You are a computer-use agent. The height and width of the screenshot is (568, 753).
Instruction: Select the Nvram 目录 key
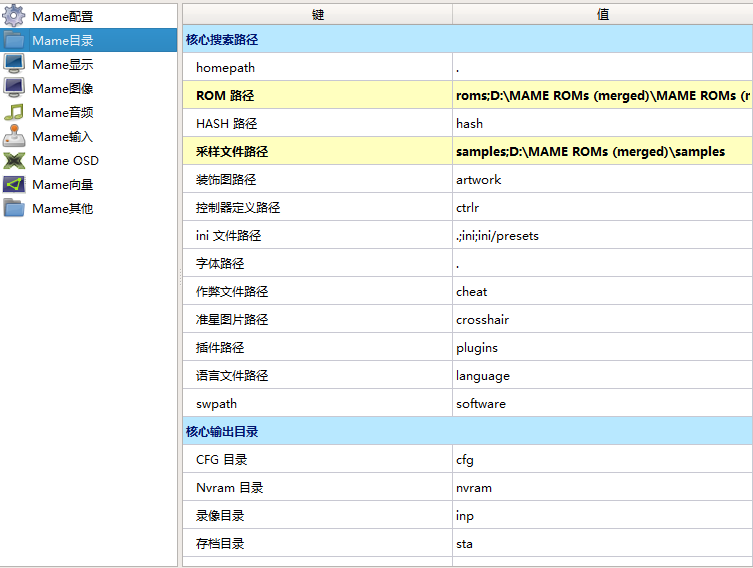[x=317, y=487]
